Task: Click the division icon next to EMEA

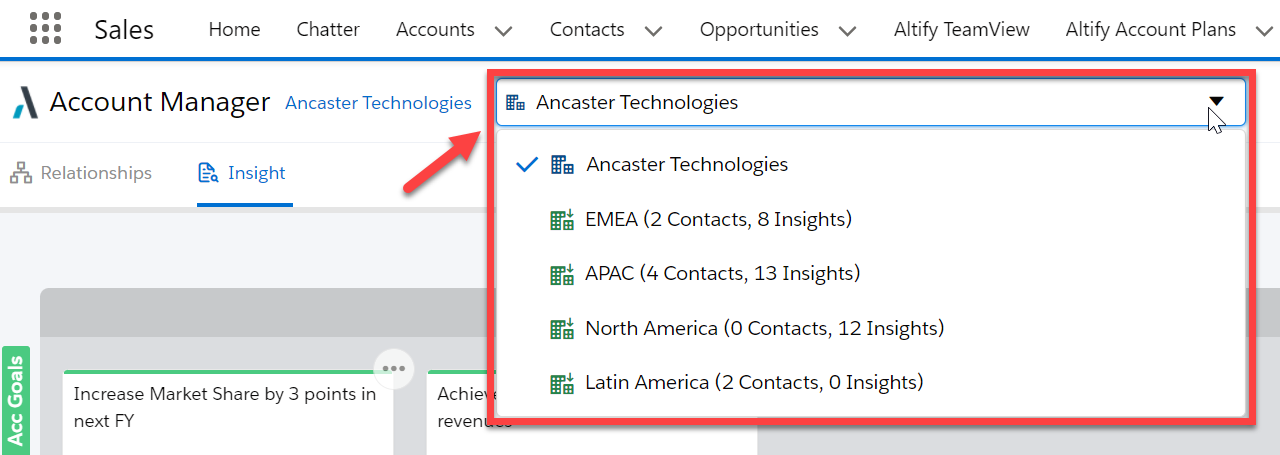Action: click(x=563, y=220)
